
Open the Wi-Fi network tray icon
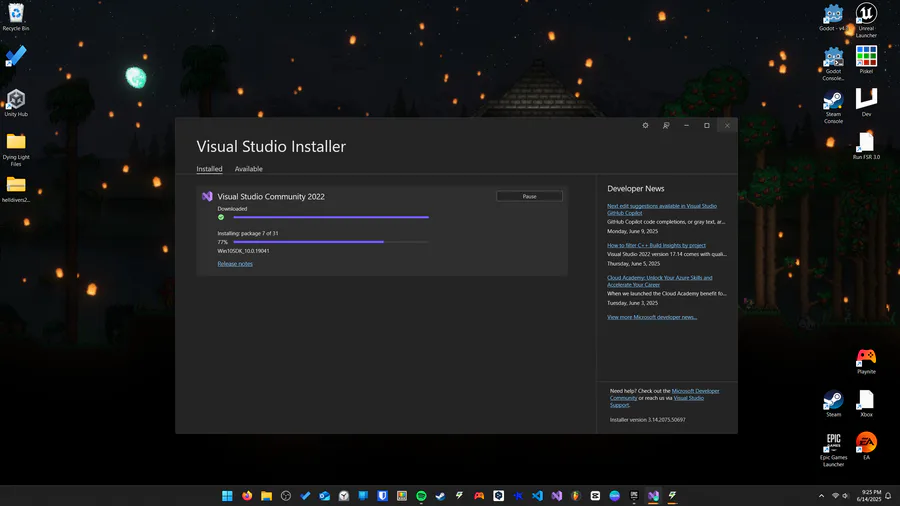coord(835,496)
